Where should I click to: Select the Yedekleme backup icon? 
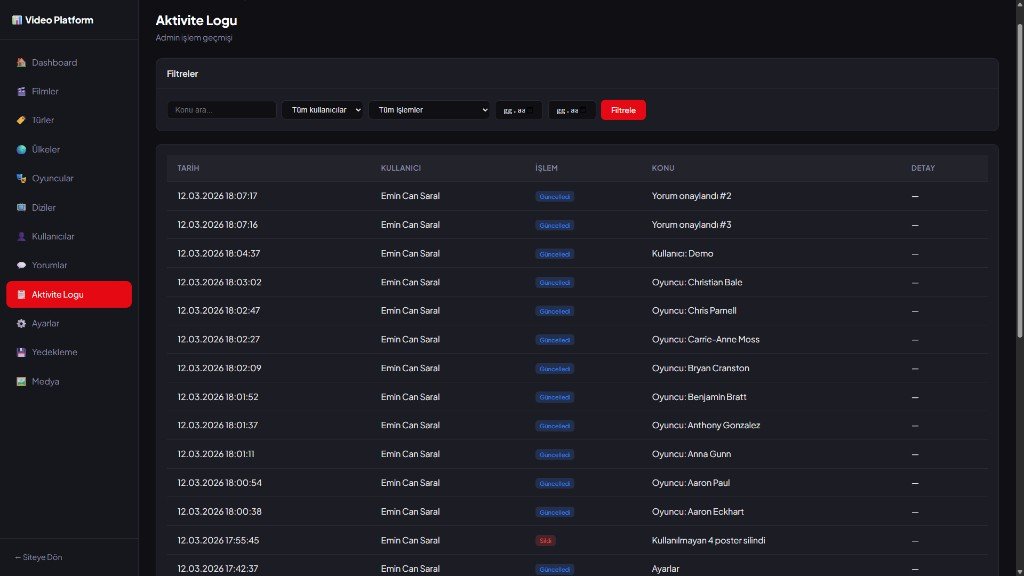(x=21, y=352)
